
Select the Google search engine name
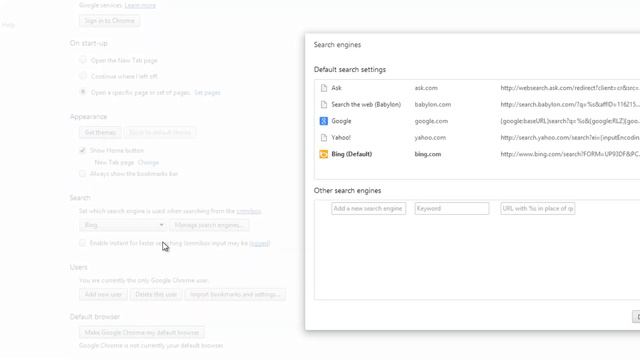pos(341,121)
